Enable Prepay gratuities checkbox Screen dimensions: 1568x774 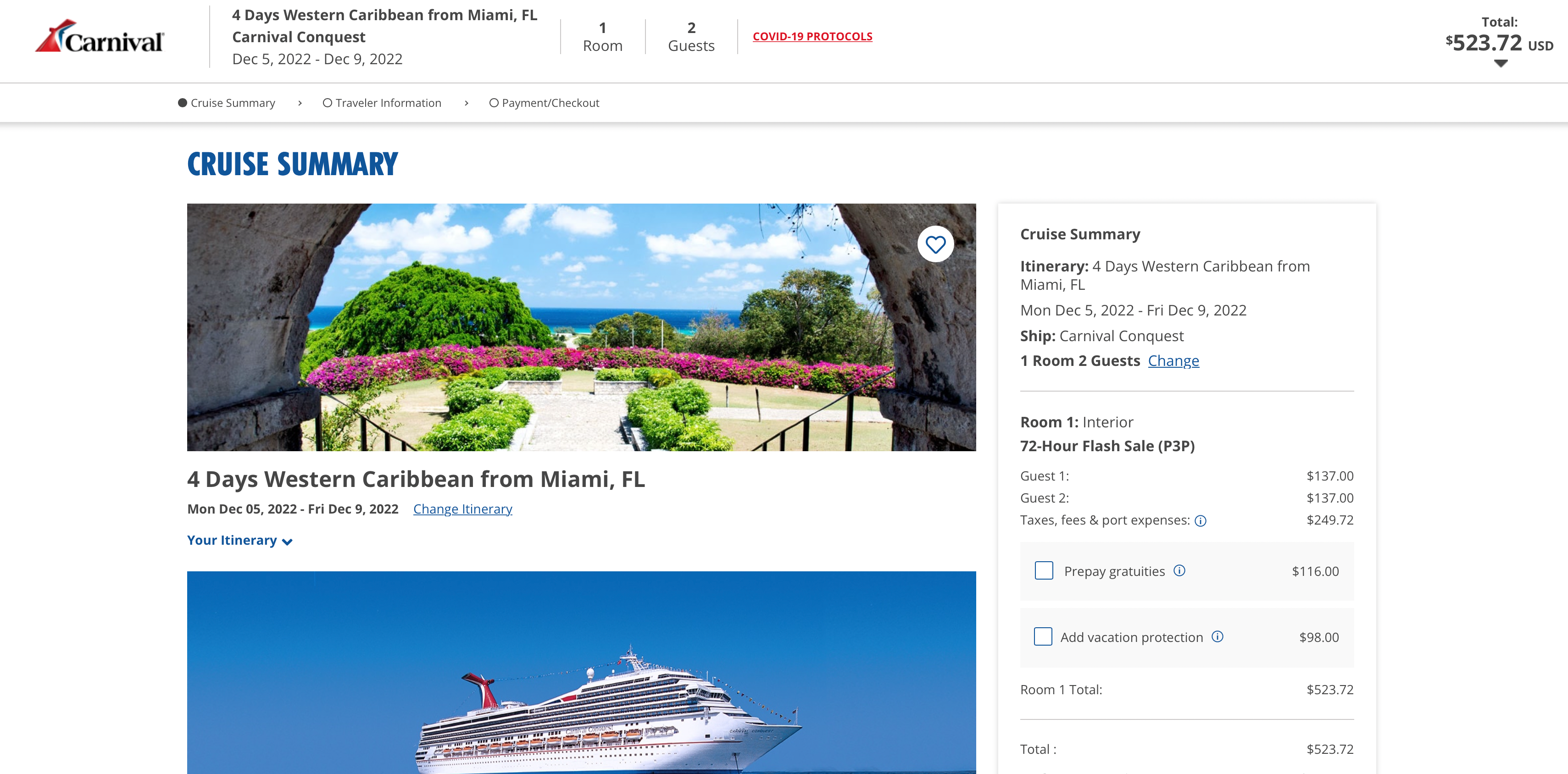1043,571
